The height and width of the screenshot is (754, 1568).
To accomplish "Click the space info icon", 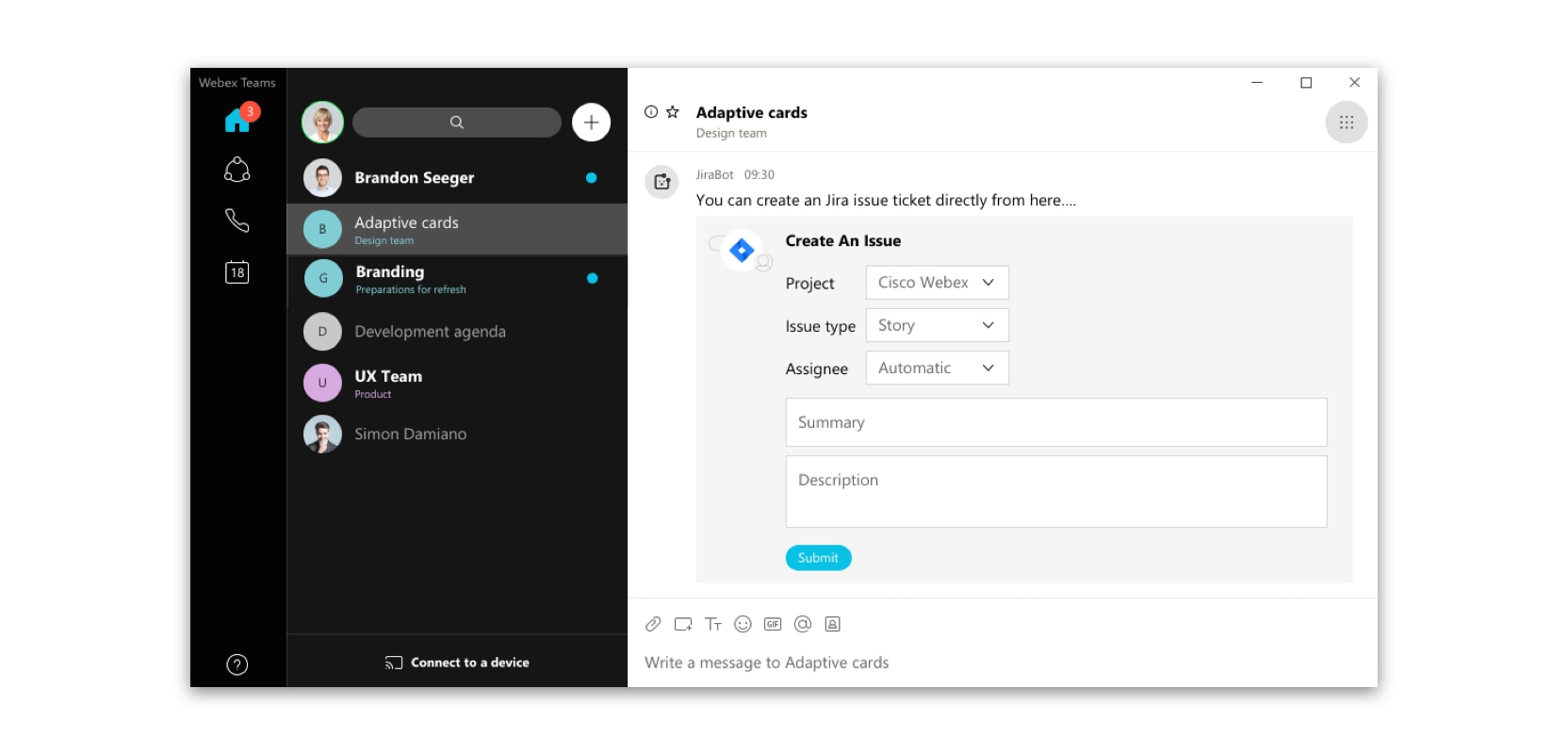I will coord(651,111).
